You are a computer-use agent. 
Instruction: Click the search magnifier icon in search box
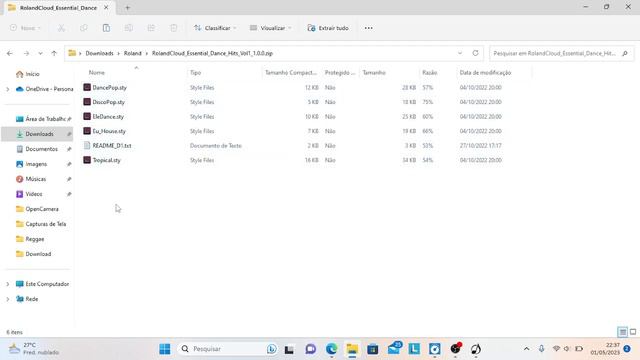pyautogui.click(x=625, y=53)
